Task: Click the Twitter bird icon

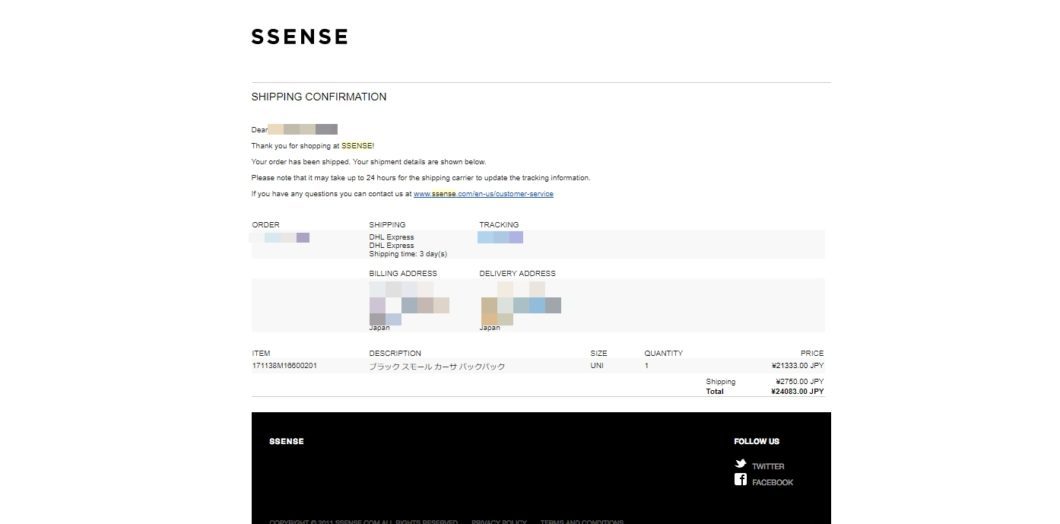Action: 740,464
